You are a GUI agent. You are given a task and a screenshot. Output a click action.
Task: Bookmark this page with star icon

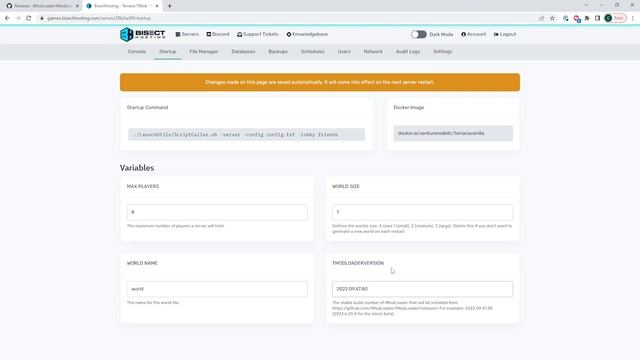tap(552, 18)
